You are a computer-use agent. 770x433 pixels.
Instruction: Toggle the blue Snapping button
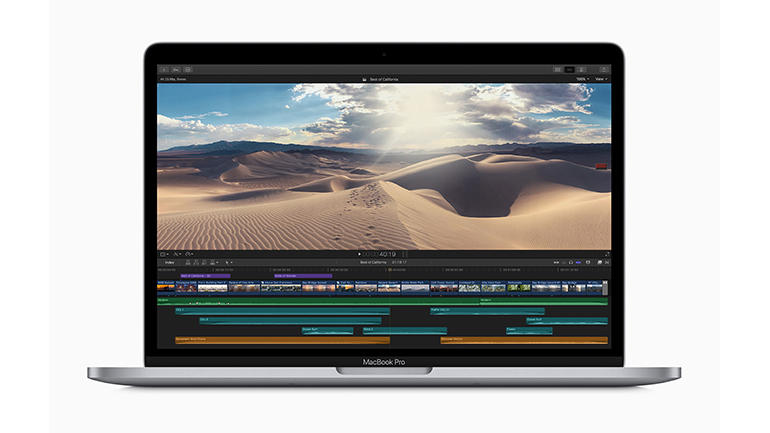(578, 263)
